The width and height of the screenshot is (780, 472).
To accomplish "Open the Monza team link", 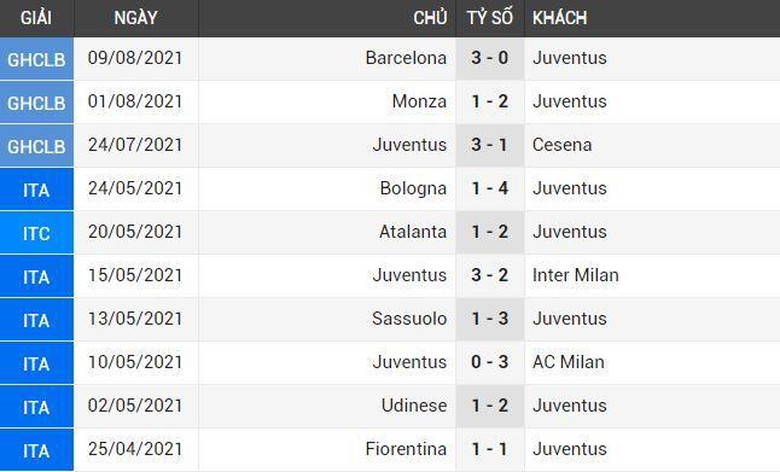I will [x=420, y=101].
